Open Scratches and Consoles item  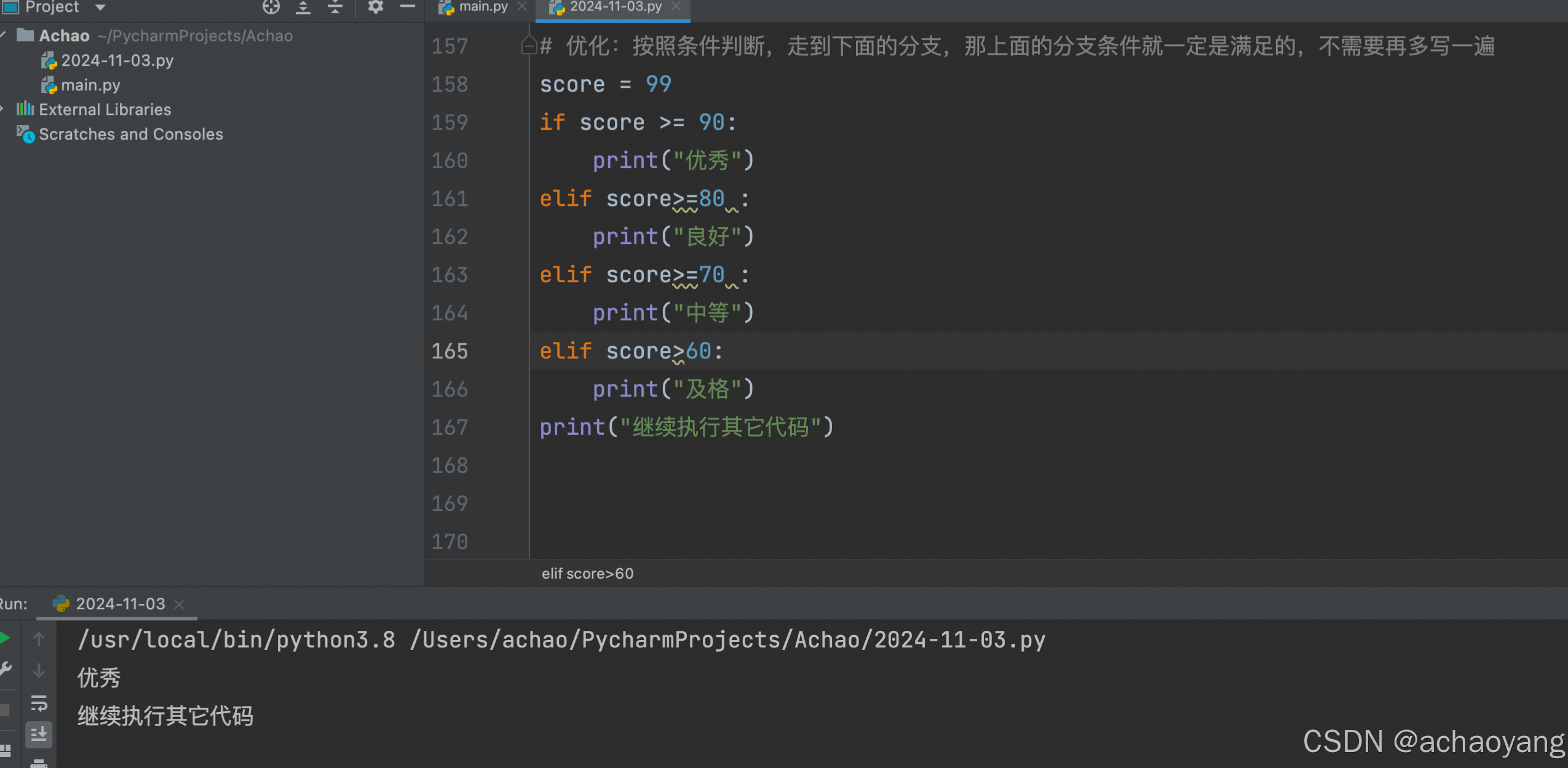(x=130, y=134)
